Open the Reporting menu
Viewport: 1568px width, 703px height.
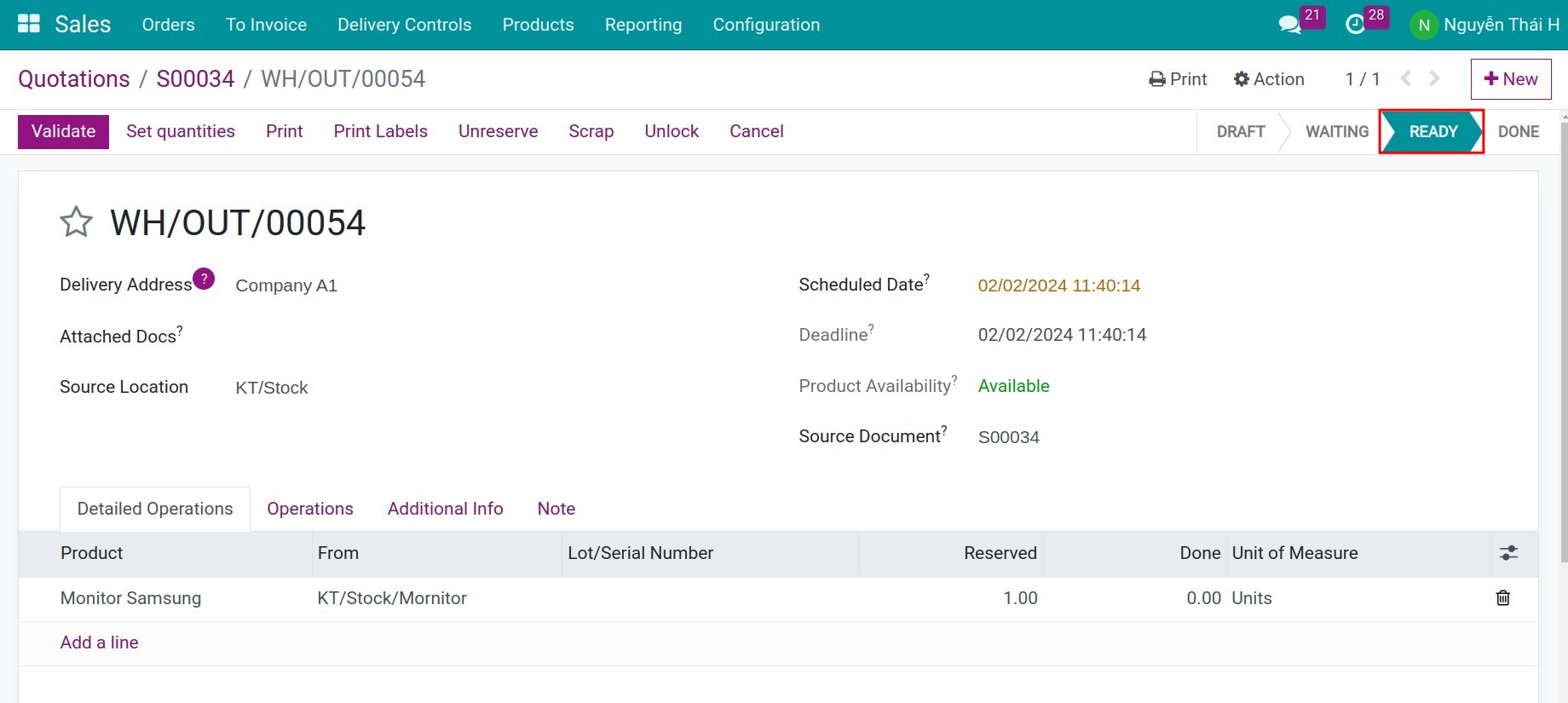[x=643, y=25]
